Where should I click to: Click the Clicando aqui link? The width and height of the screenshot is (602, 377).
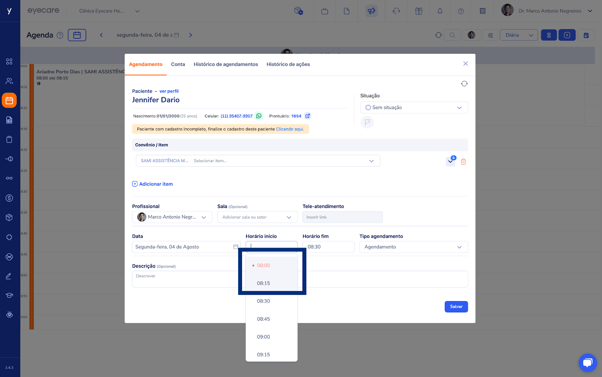pyautogui.click(x=289, y=129)
